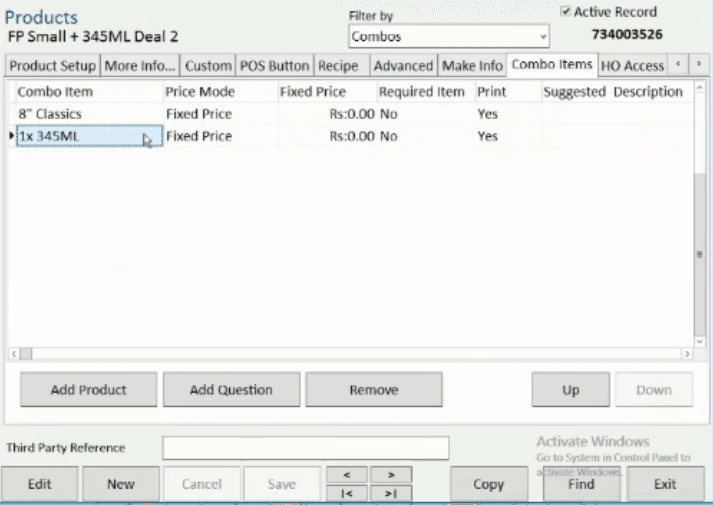Viewport: 713px width, 505px height.
Task: Open the More Info... tab
Action: (140, 66)
